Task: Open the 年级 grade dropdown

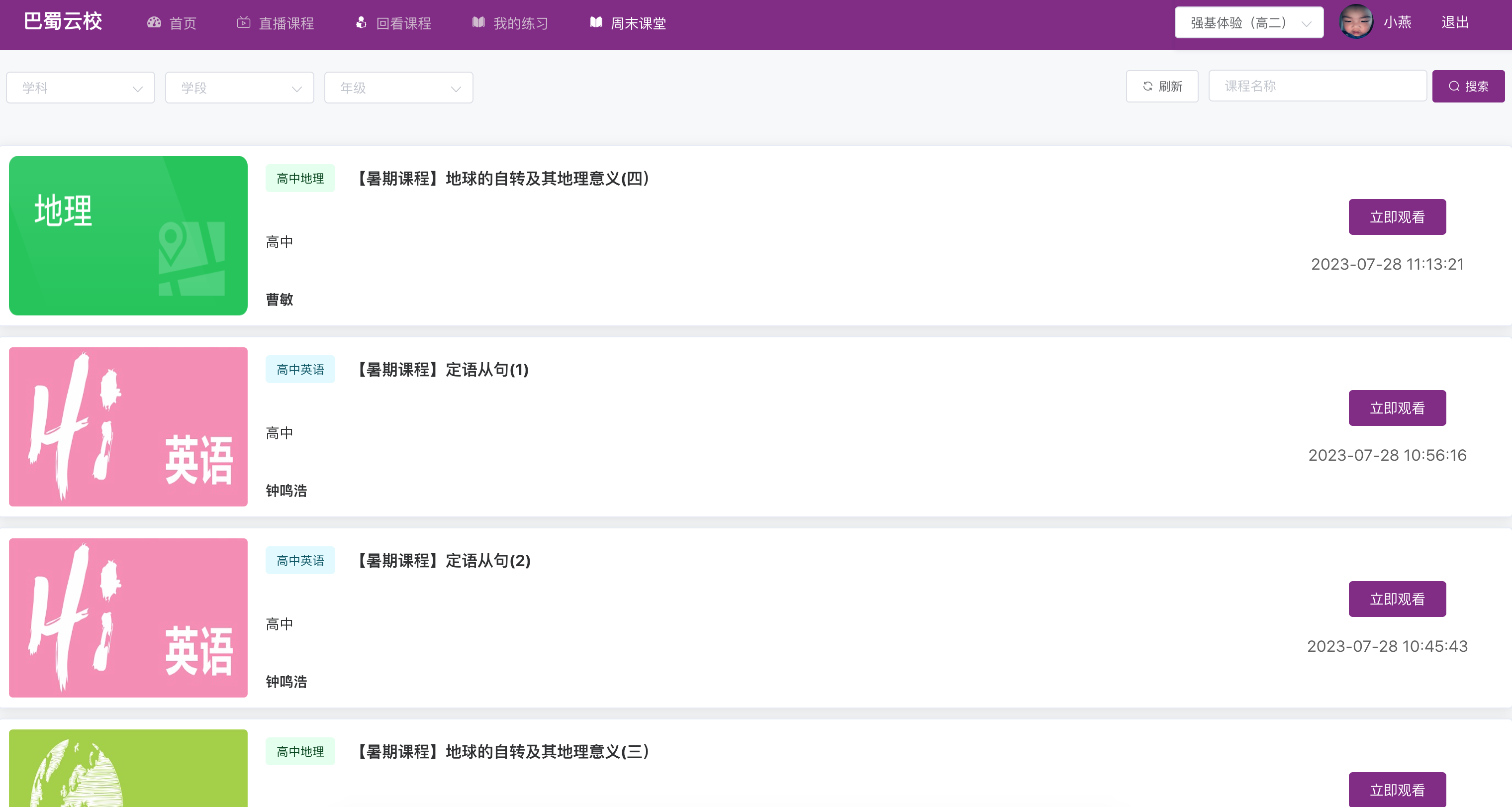Action: 398,88
